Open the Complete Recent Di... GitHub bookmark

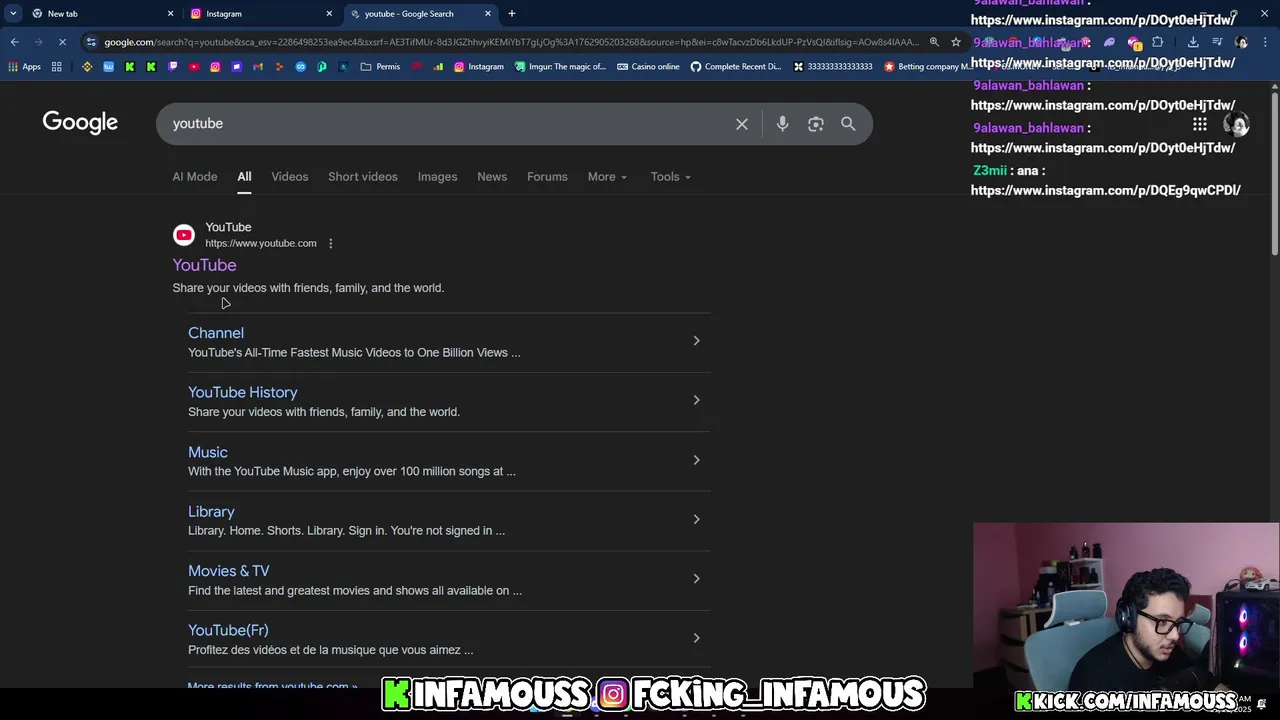(736, 67)
